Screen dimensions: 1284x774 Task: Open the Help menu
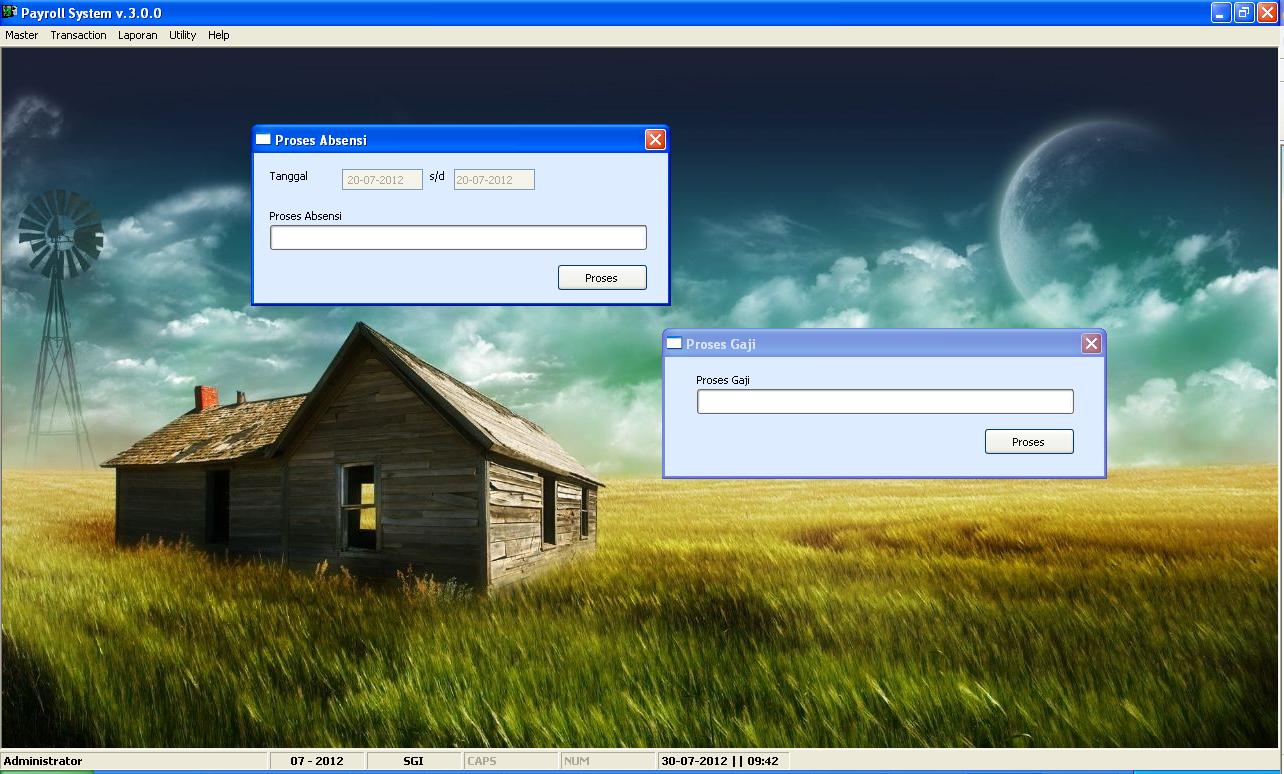click(x=219, y=35)
